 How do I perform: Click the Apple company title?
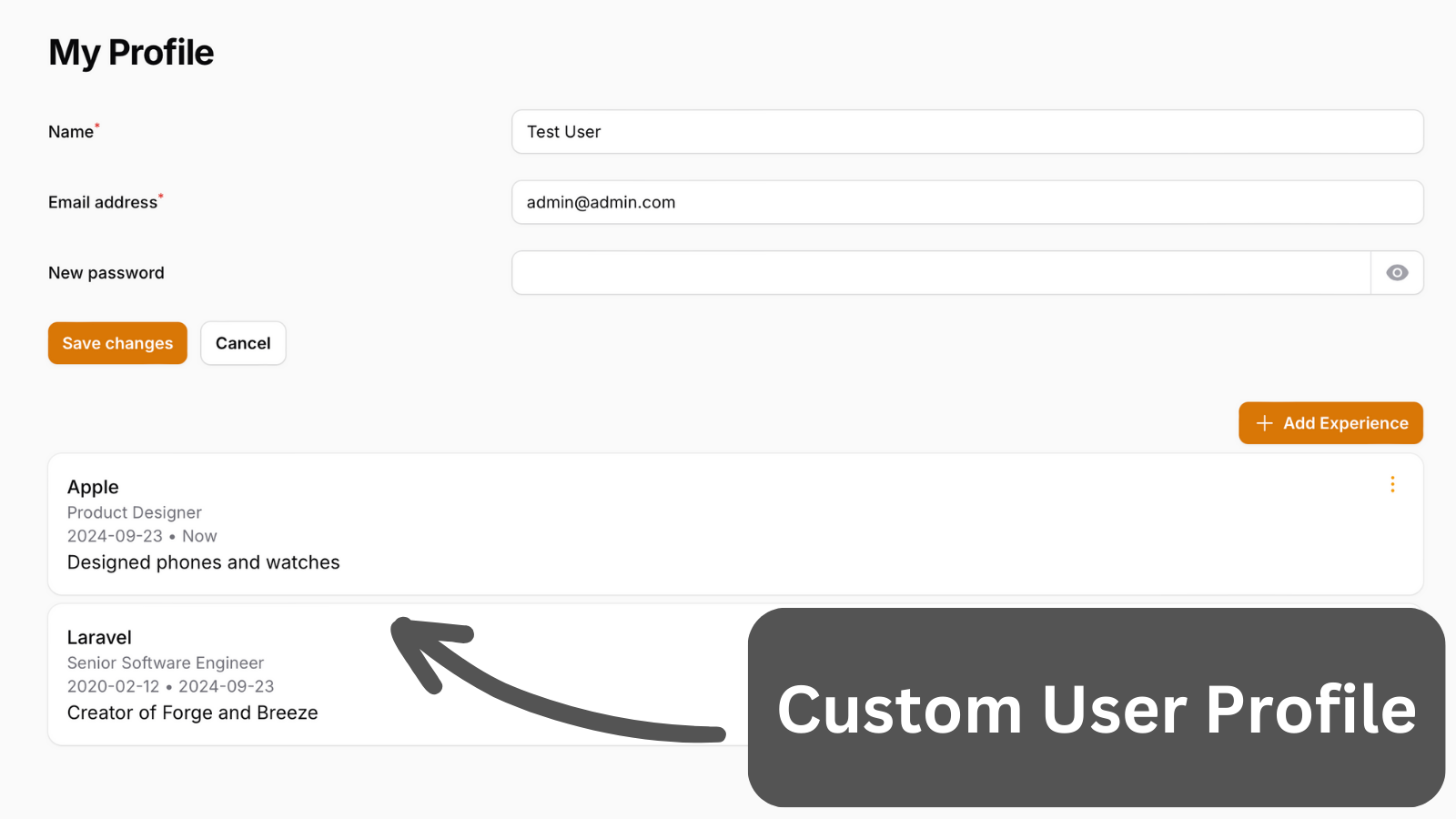pos(93,487)
